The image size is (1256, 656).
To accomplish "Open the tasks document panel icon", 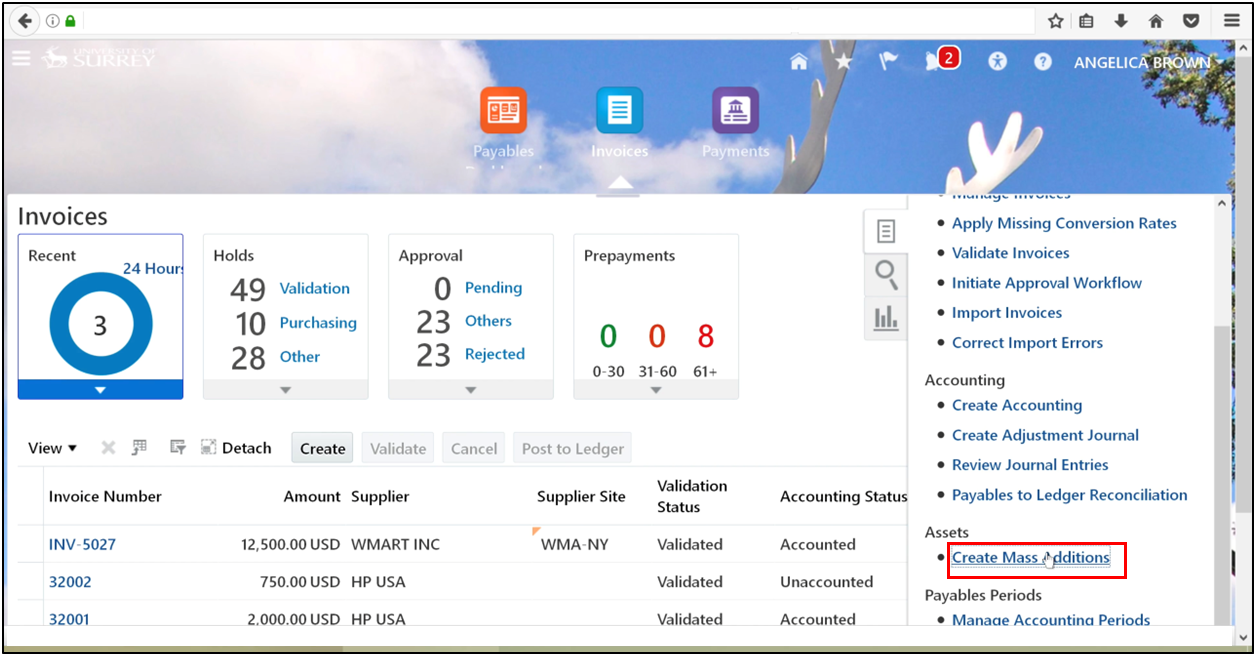I will (885, 230).
